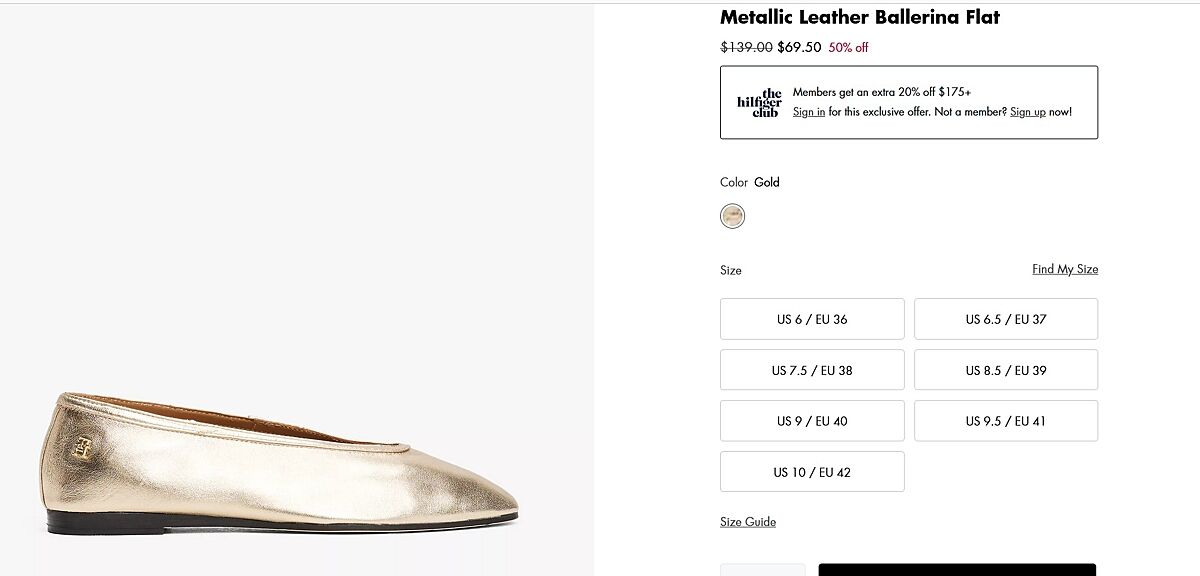Click the crossed-out $139.00 original price

pos(746,47)
